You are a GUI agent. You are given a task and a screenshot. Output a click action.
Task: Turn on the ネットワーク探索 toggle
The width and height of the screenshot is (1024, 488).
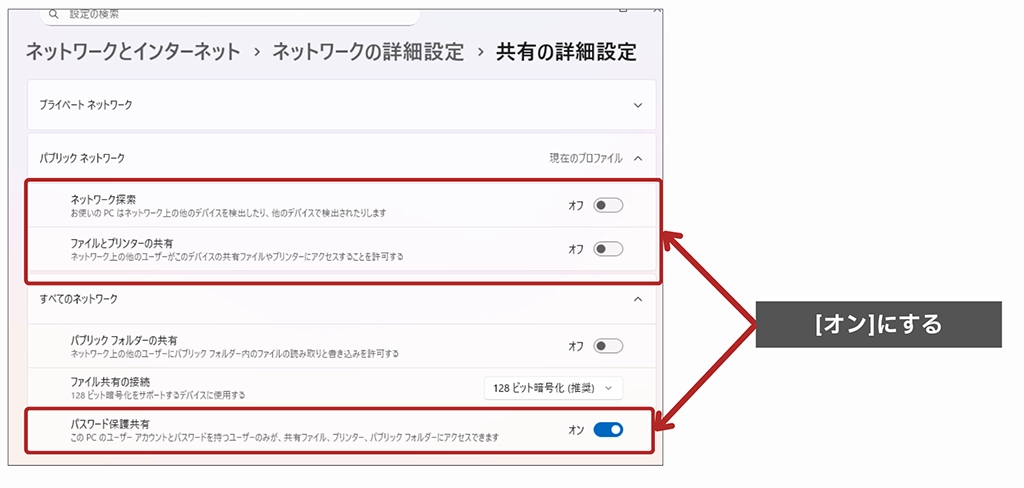coord(608,205)
